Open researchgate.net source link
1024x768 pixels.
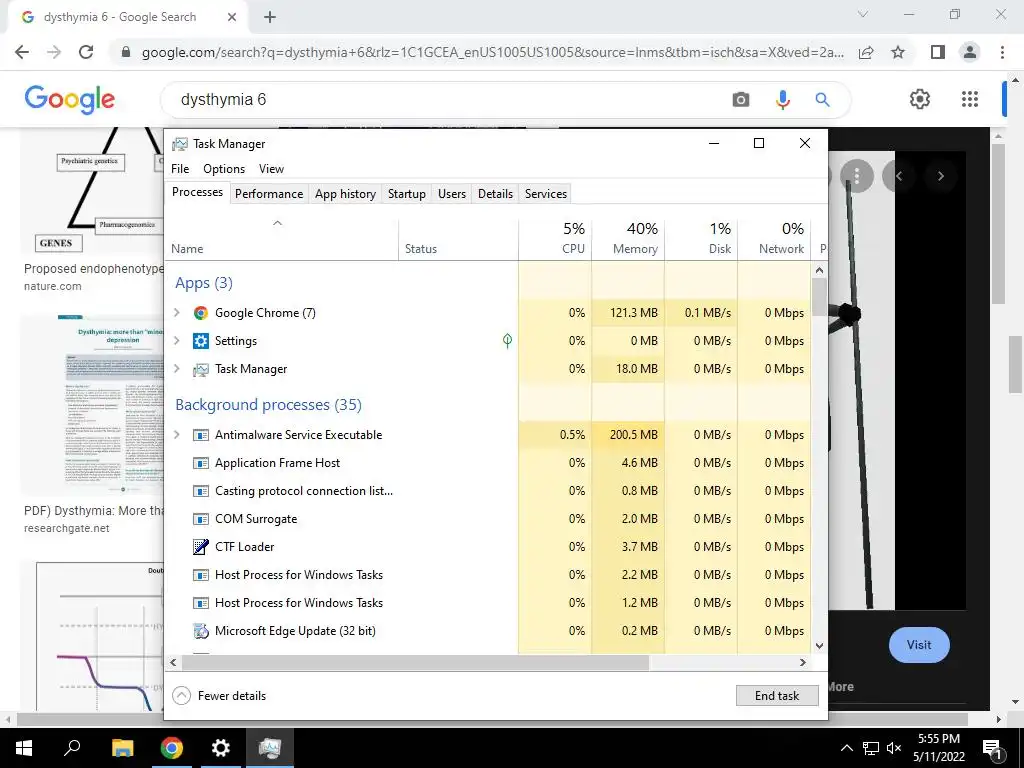[x=67, y=528]
